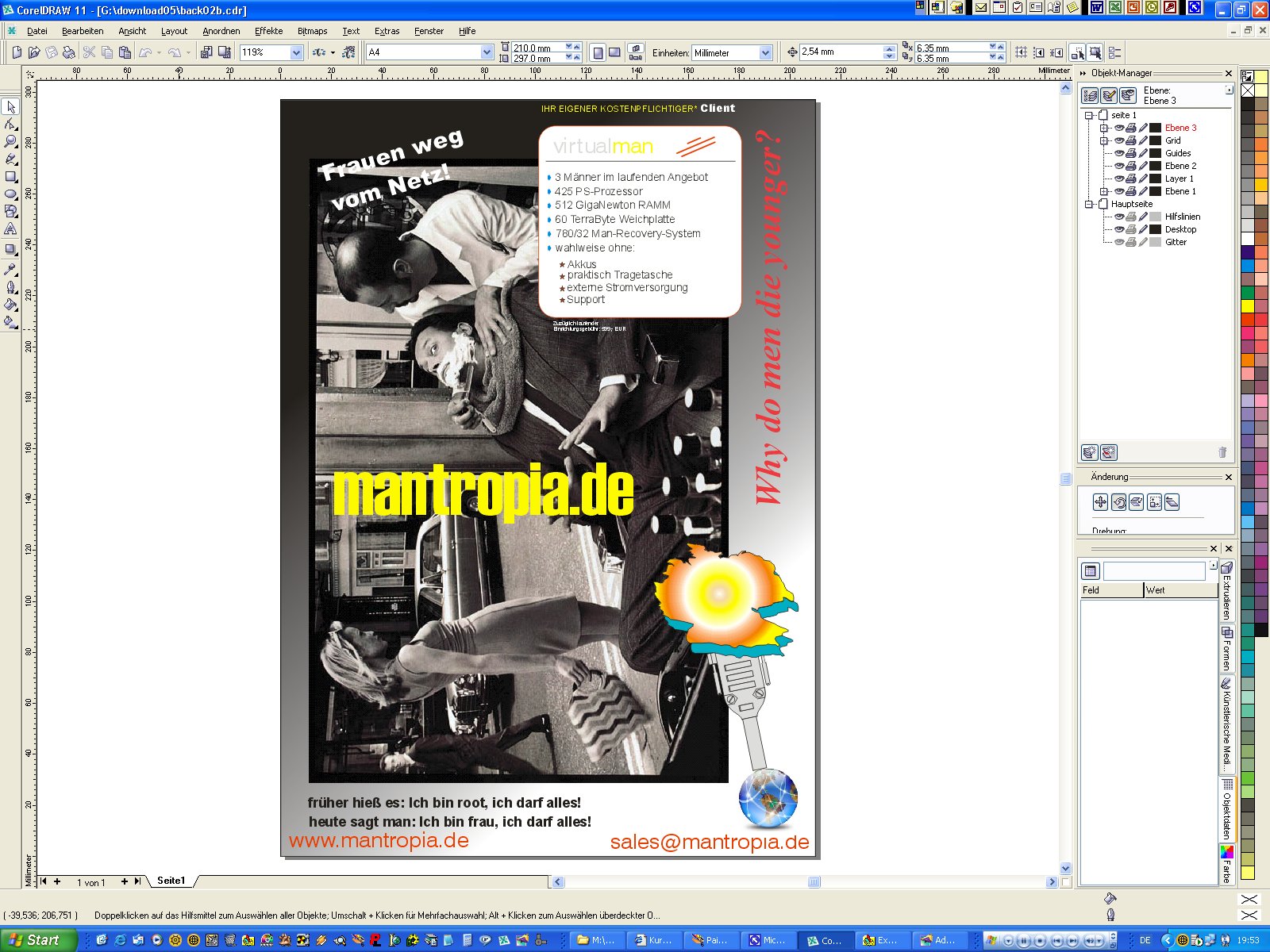Viewport: 1270px width, 952px height.
Task: Click the Import icon in toolbar
Action: click(206, 52)
